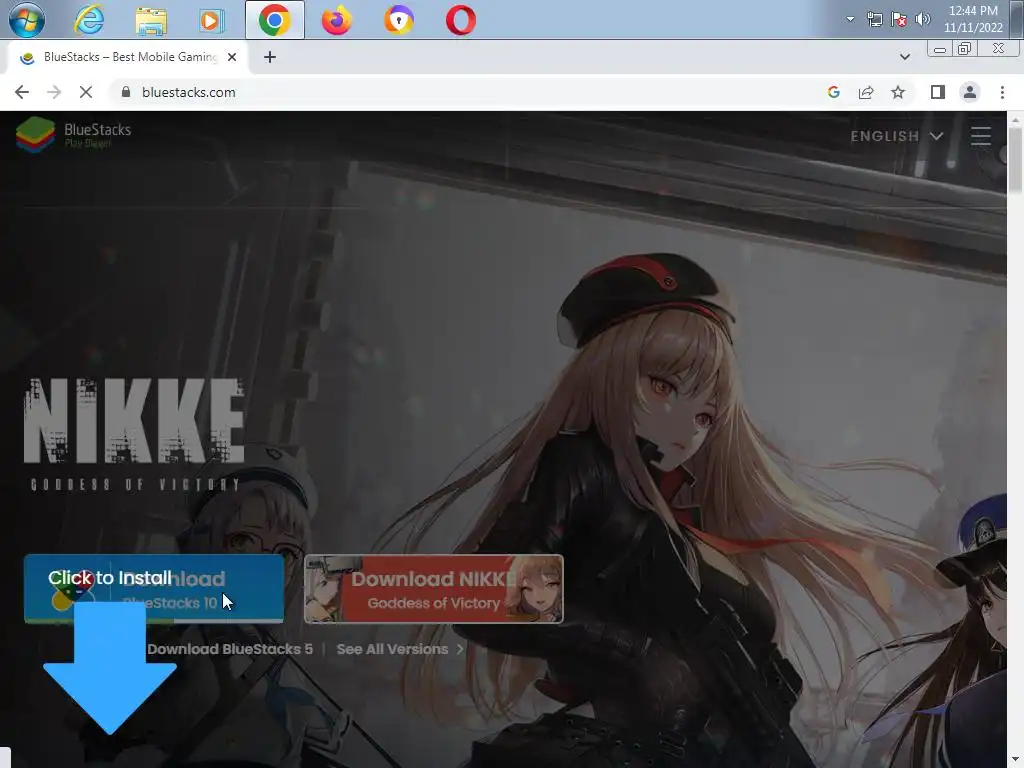
Task: Open Windows Explorer folder on taskbar
Action: pos(151,21)
